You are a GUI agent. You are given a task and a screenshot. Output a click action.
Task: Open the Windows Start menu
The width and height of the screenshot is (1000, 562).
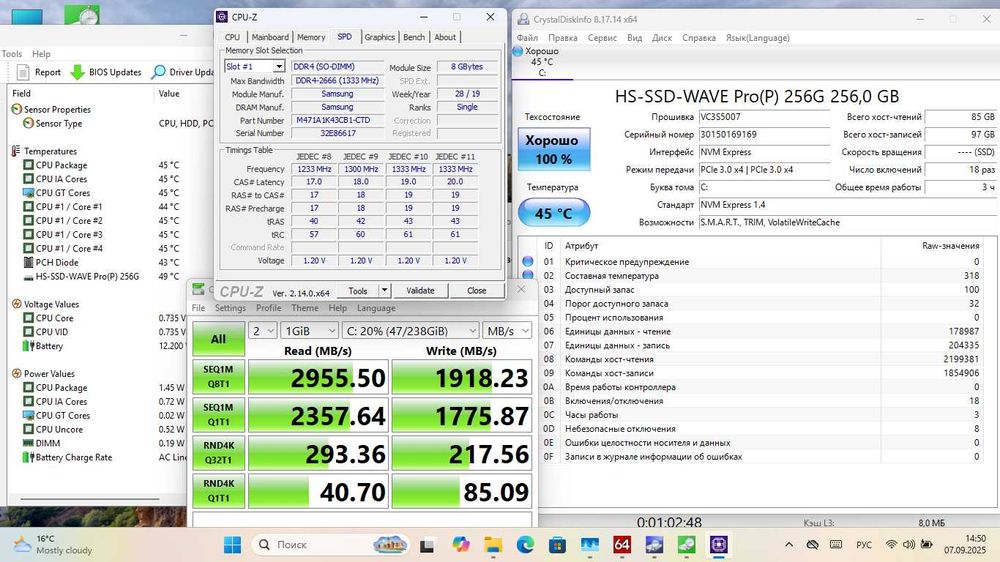(x=232, y=545)
